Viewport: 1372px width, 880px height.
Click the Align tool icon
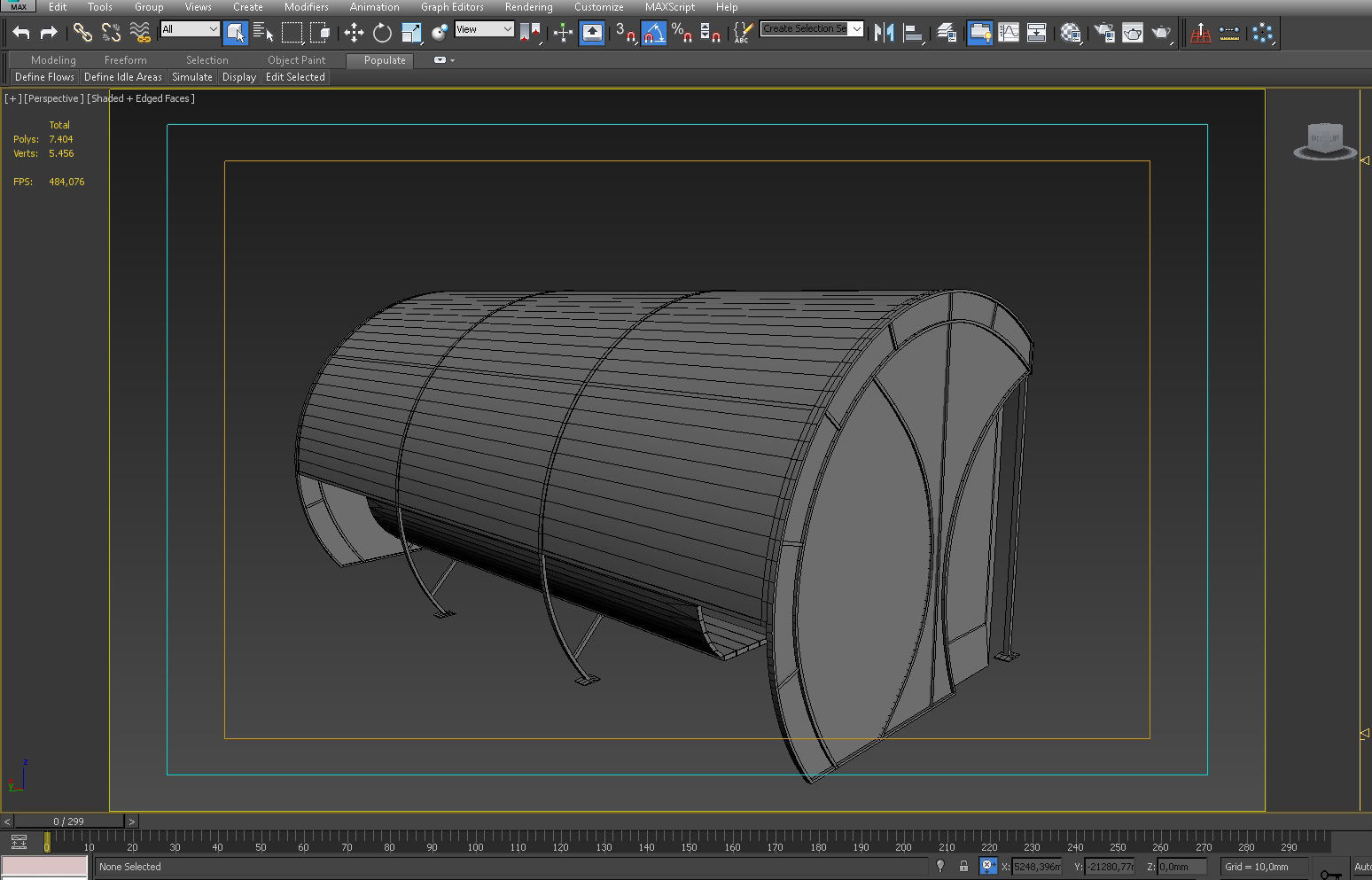click(x=913, y=33)
